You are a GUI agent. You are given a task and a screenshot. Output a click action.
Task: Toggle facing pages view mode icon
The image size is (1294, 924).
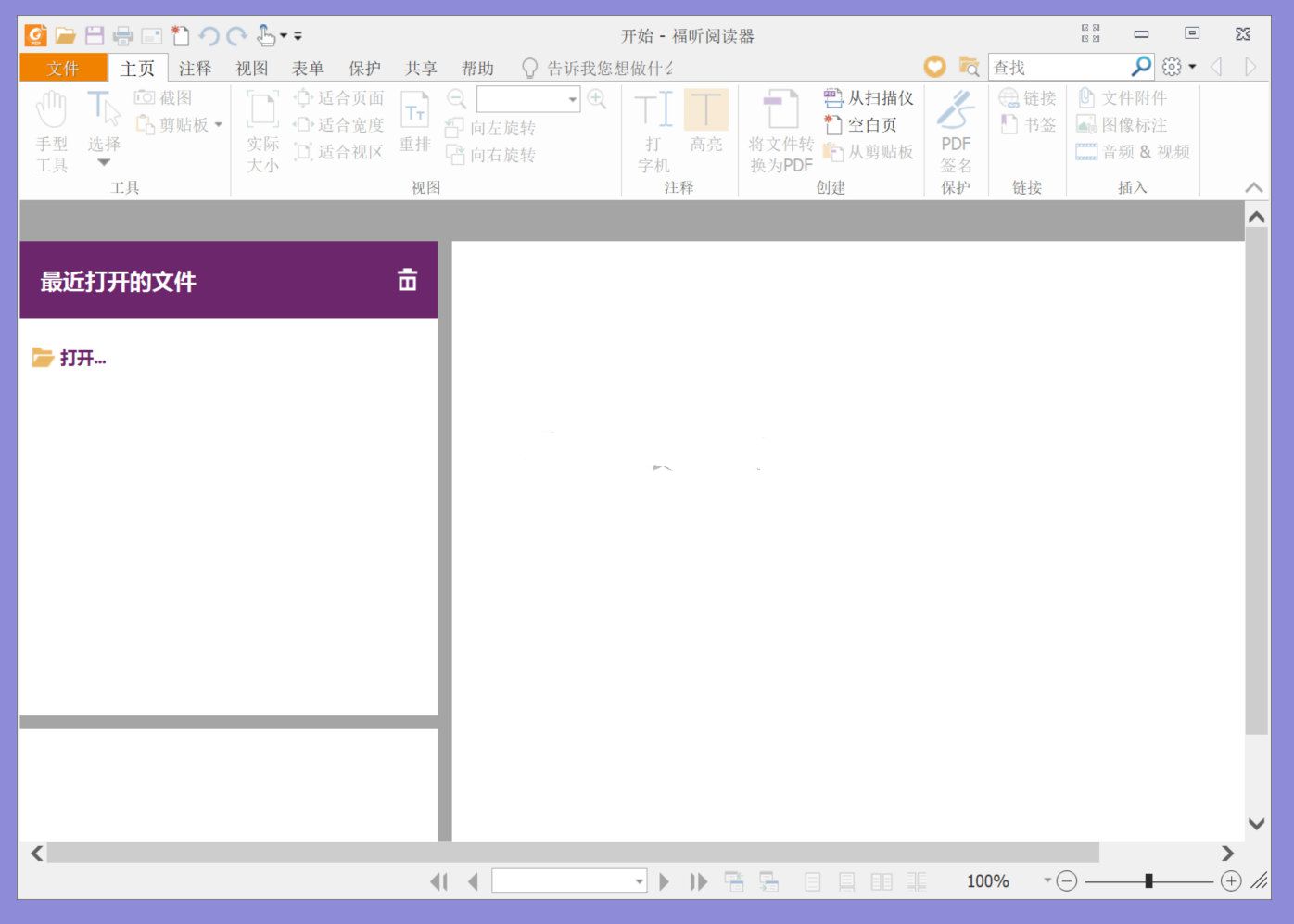click(882, 881)
